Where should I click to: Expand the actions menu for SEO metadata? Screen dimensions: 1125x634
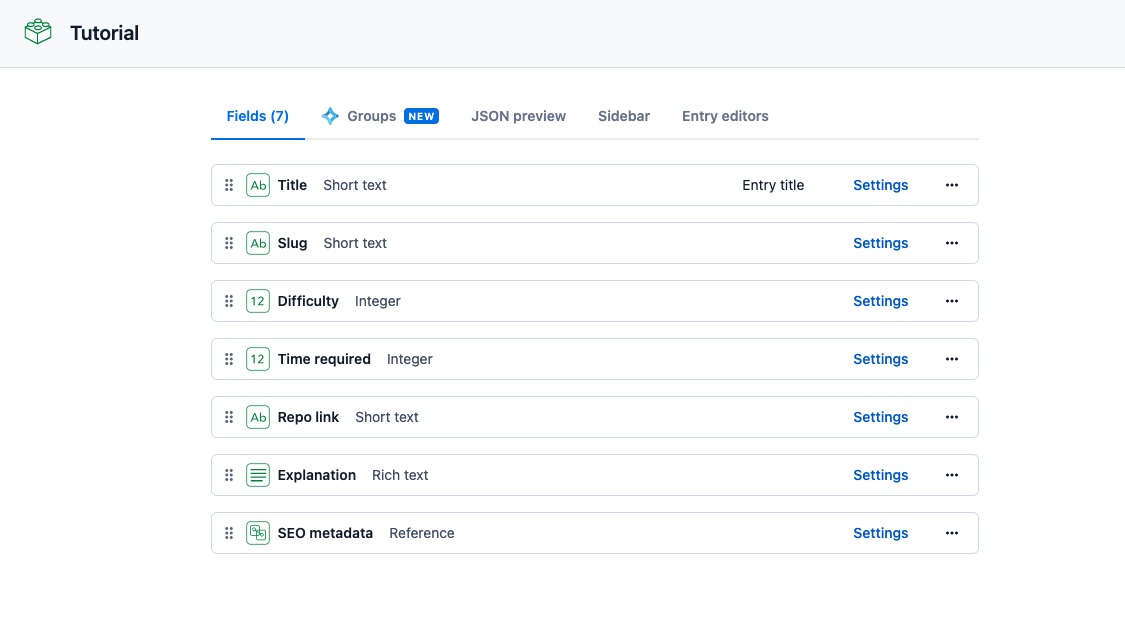(951, 533)
